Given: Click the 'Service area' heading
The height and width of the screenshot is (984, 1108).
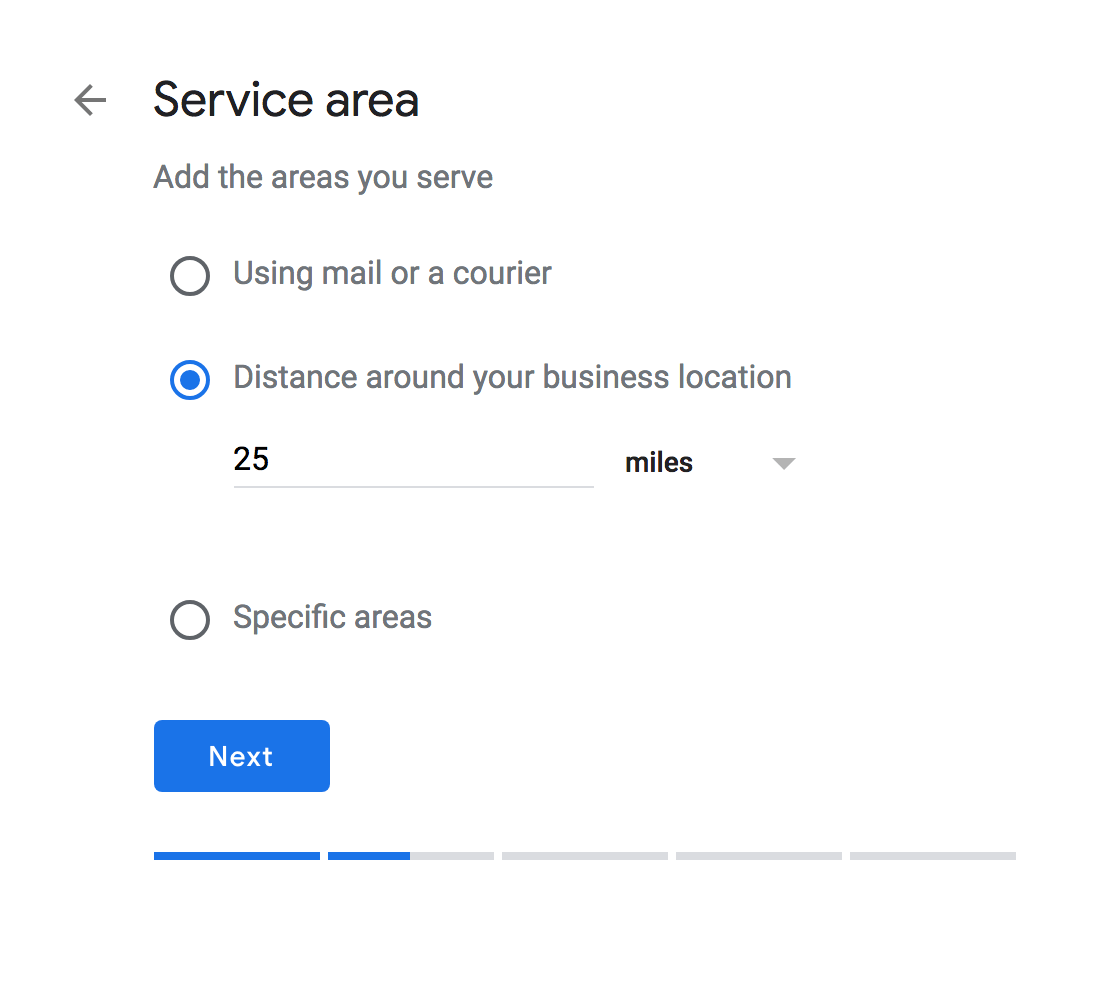Looking at the screenshot, I should click(286, 100).
